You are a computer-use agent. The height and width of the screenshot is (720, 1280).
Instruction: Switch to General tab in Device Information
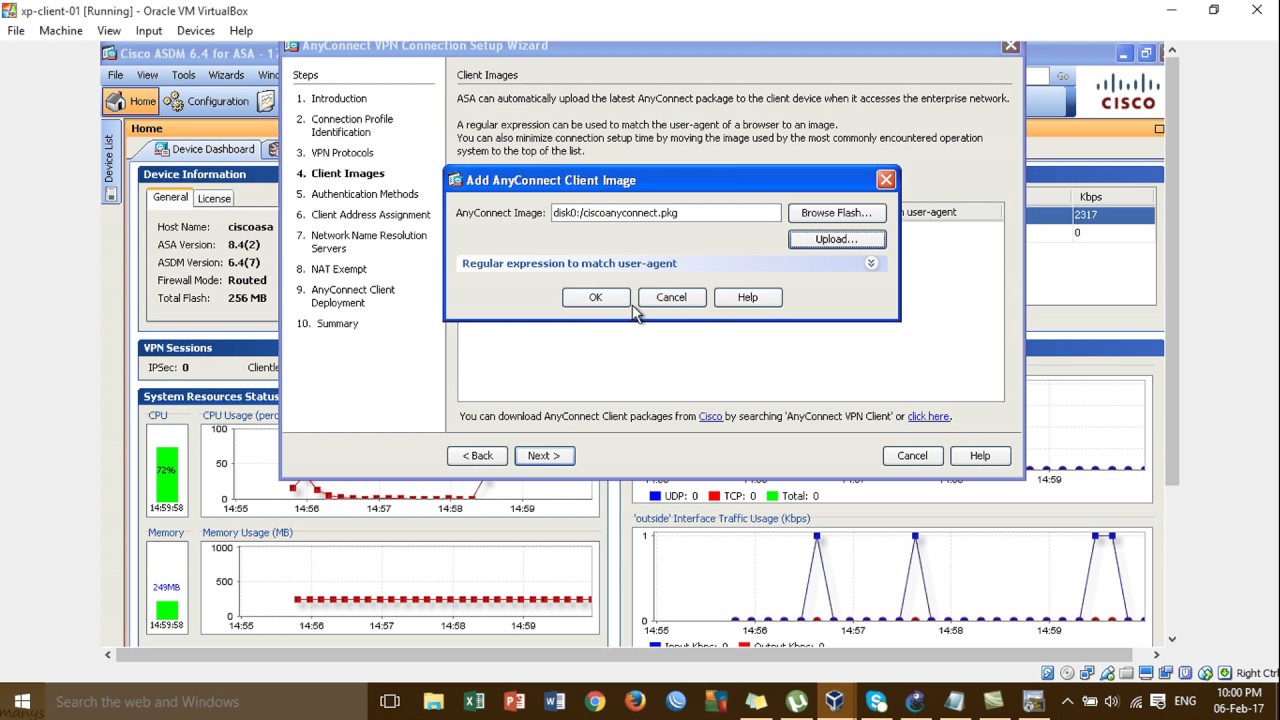point(170,197)
